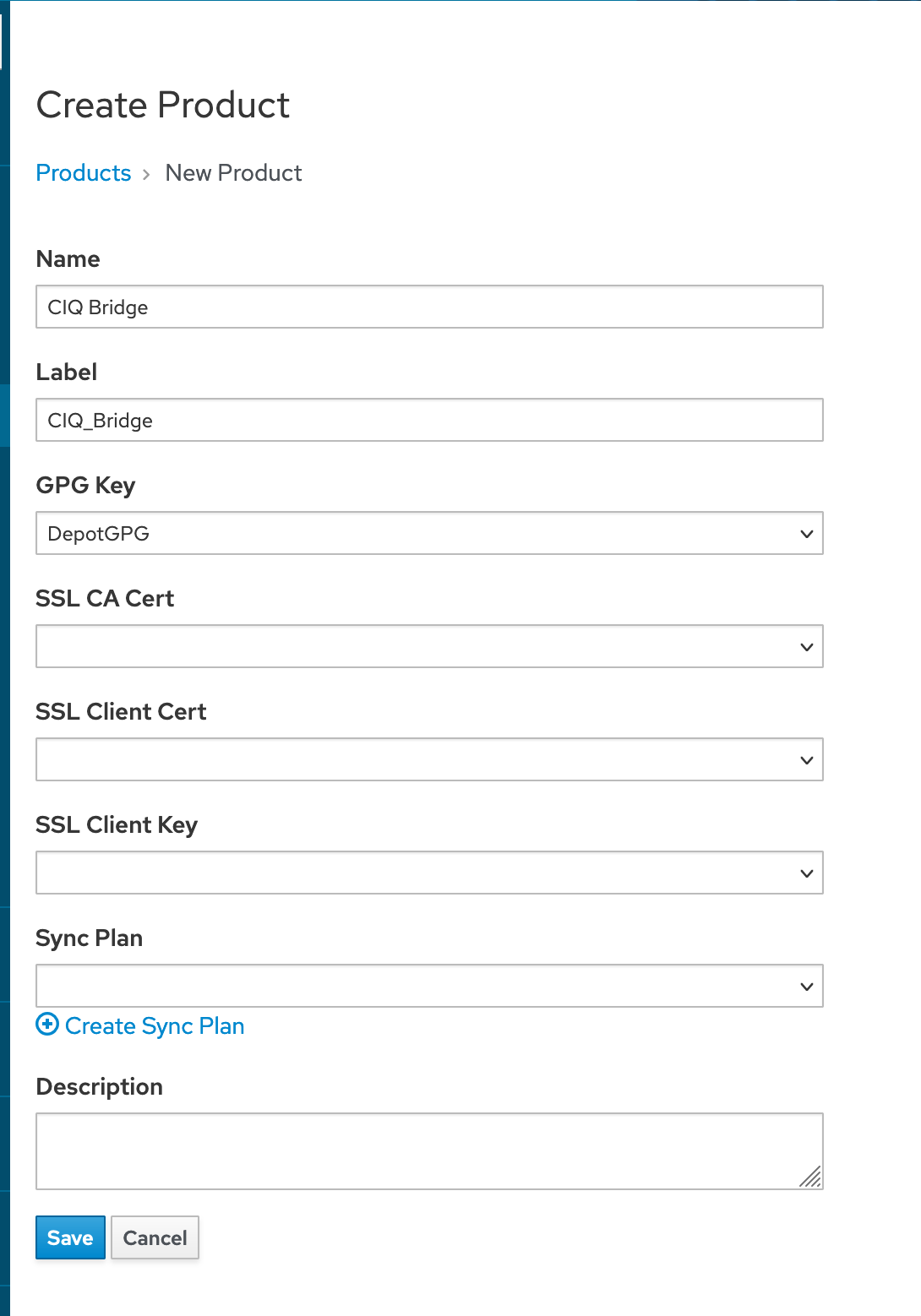The image size is (921, 1316).
Task: Click the breadcrumb chevron separator after Products
Action: (x=146, y=174)
